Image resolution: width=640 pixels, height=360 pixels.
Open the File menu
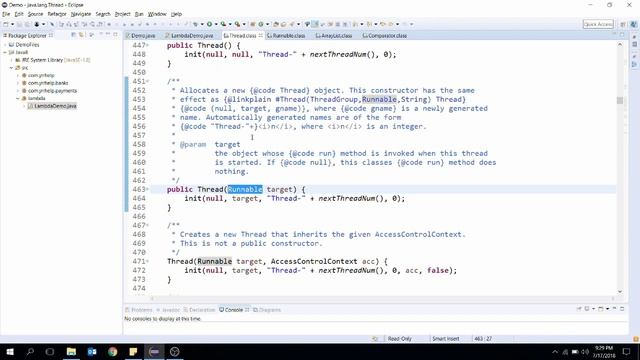(x=6, y=14)
